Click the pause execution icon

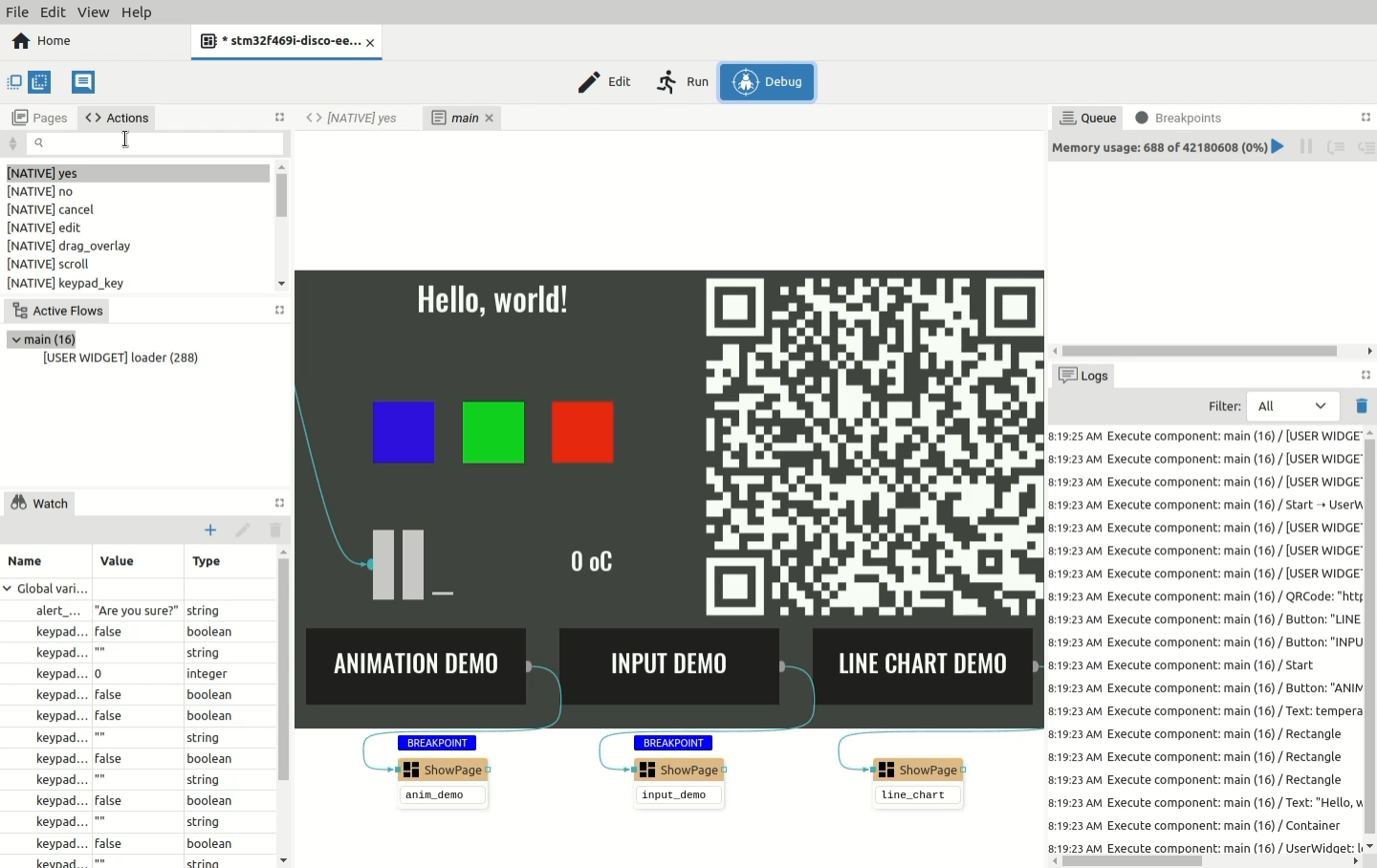[1307, 146]
